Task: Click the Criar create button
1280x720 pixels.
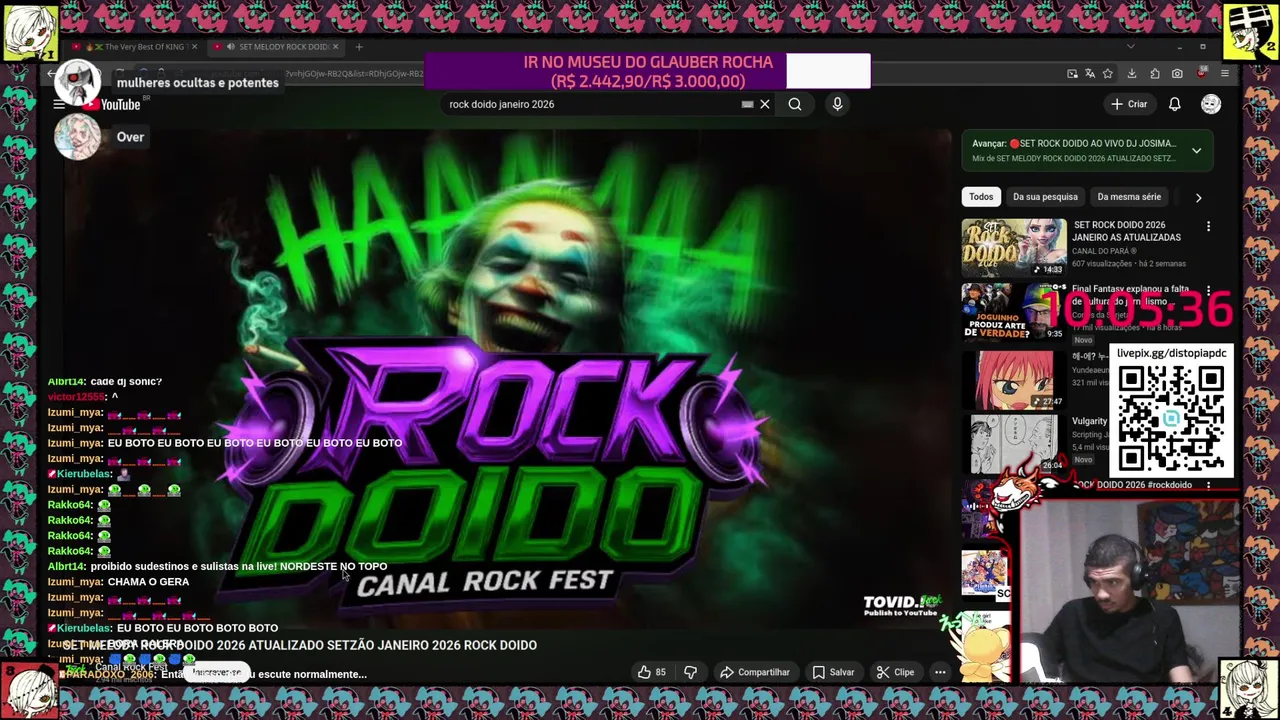Action: coord(1129,104)
